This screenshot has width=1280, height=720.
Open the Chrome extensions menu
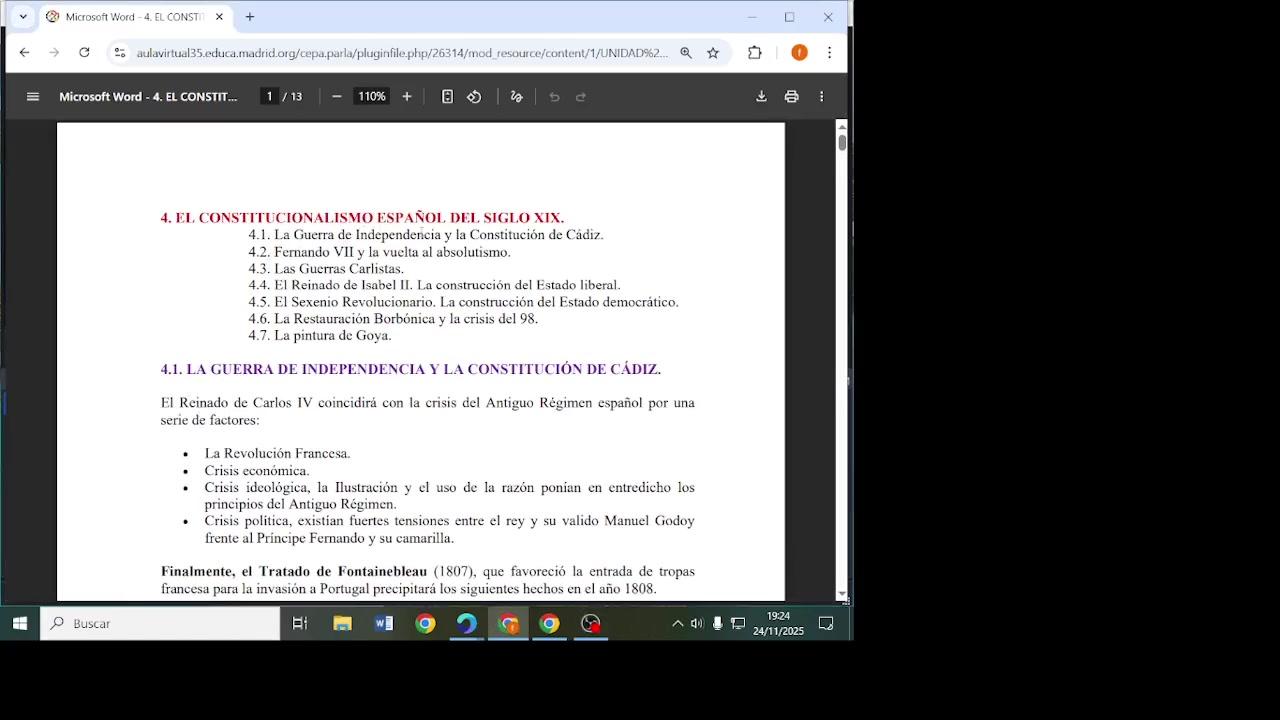755,53
